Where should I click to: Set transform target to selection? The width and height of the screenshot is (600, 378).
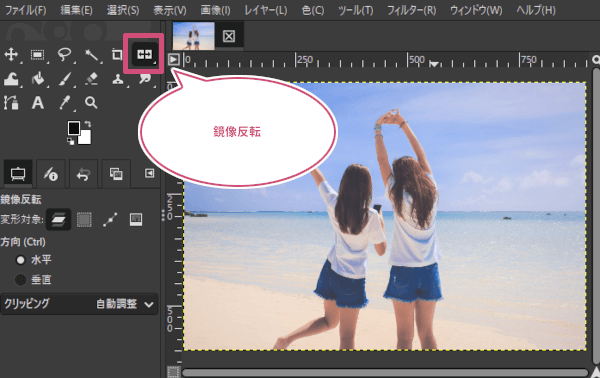84,220
